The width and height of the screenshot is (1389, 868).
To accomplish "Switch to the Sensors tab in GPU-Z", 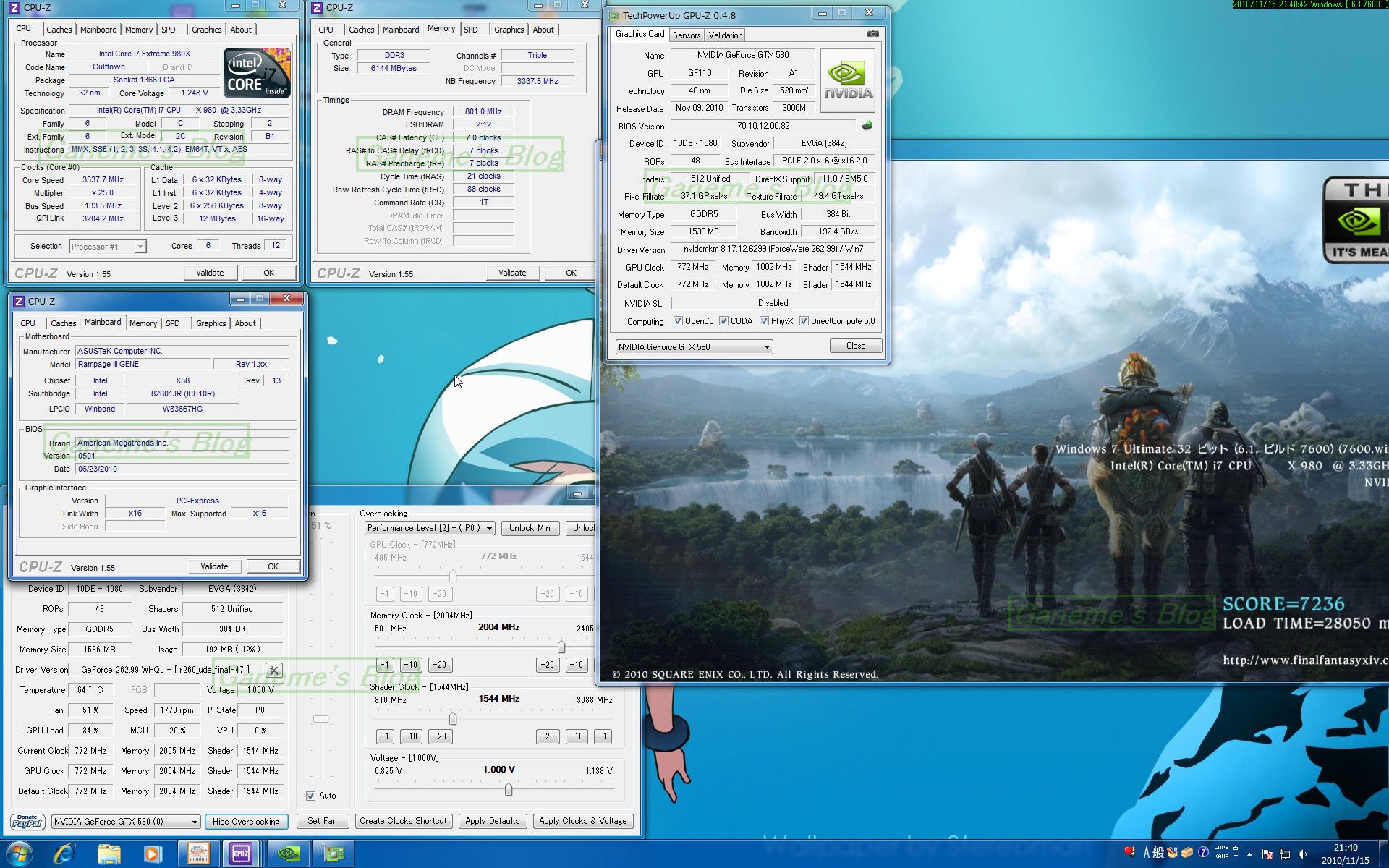I will point(686,35).
